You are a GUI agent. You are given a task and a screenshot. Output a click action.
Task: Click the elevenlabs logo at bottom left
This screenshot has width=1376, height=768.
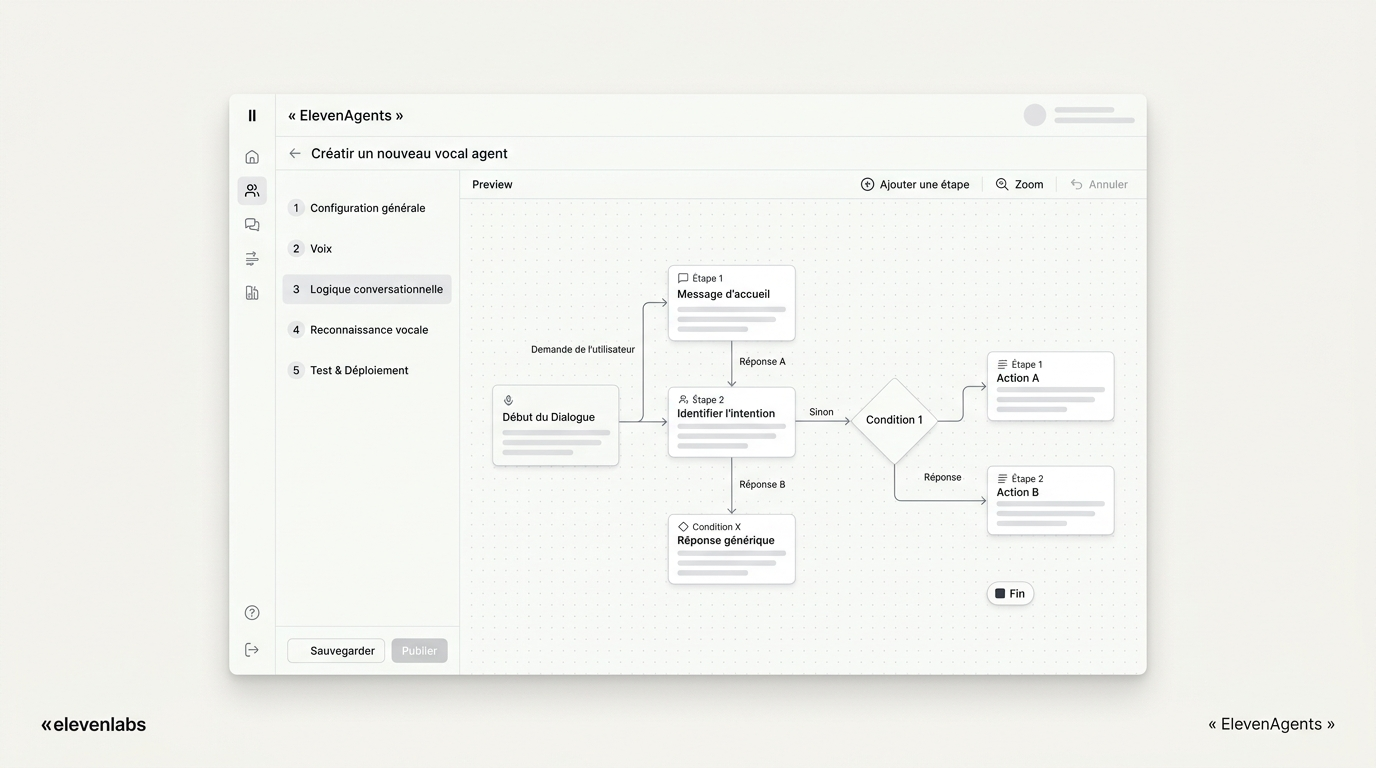(93, 725)
